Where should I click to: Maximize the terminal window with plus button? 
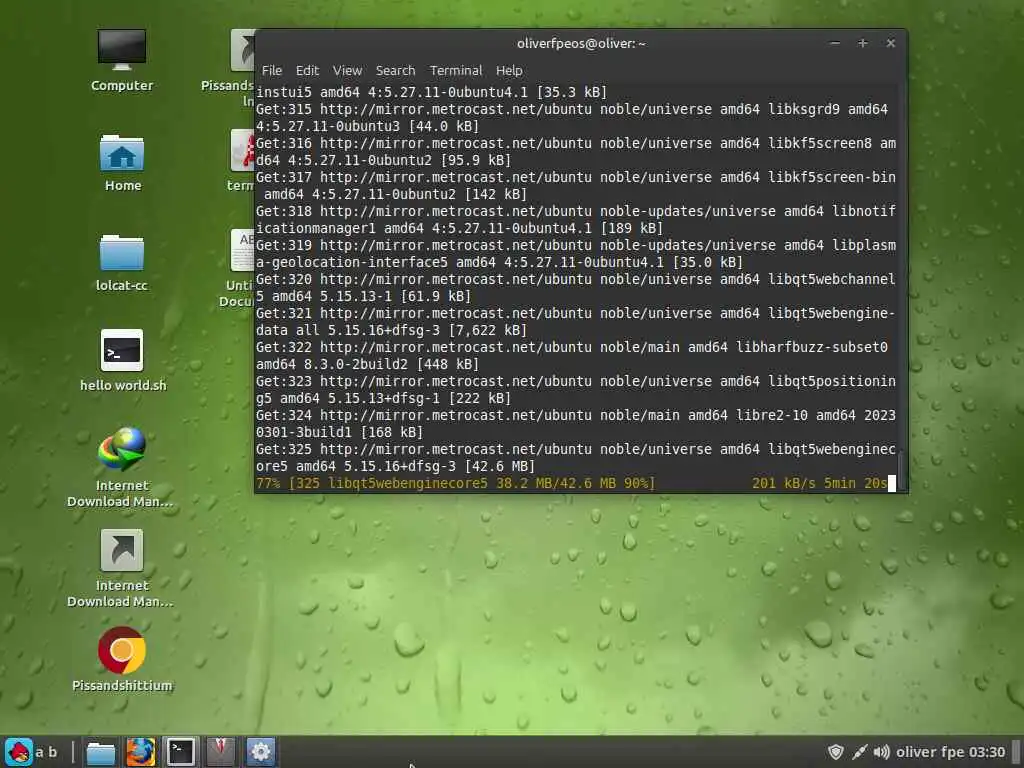pos(862,43)
